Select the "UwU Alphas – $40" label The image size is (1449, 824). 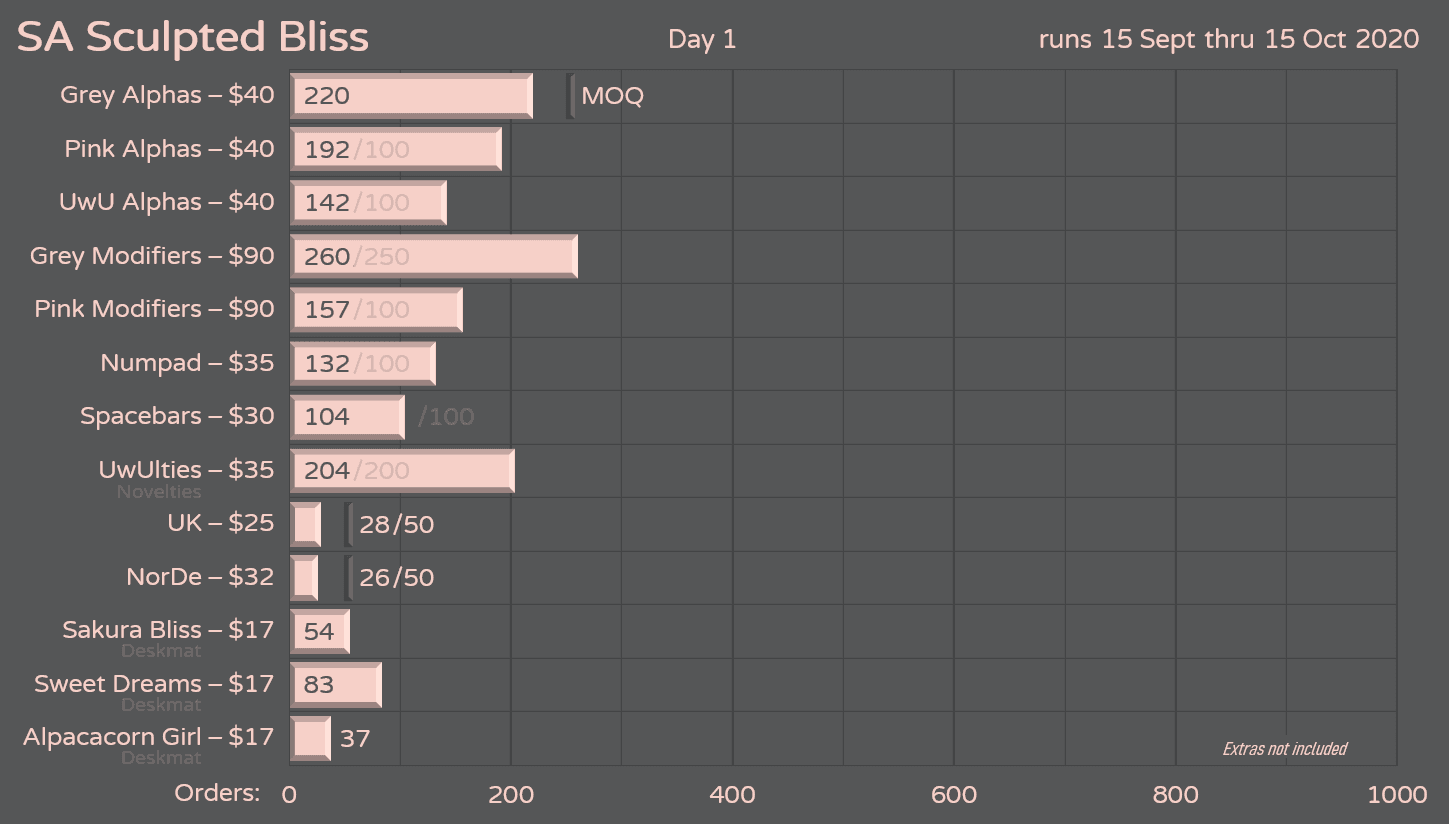pyautogui.click(x=166, y=202)
